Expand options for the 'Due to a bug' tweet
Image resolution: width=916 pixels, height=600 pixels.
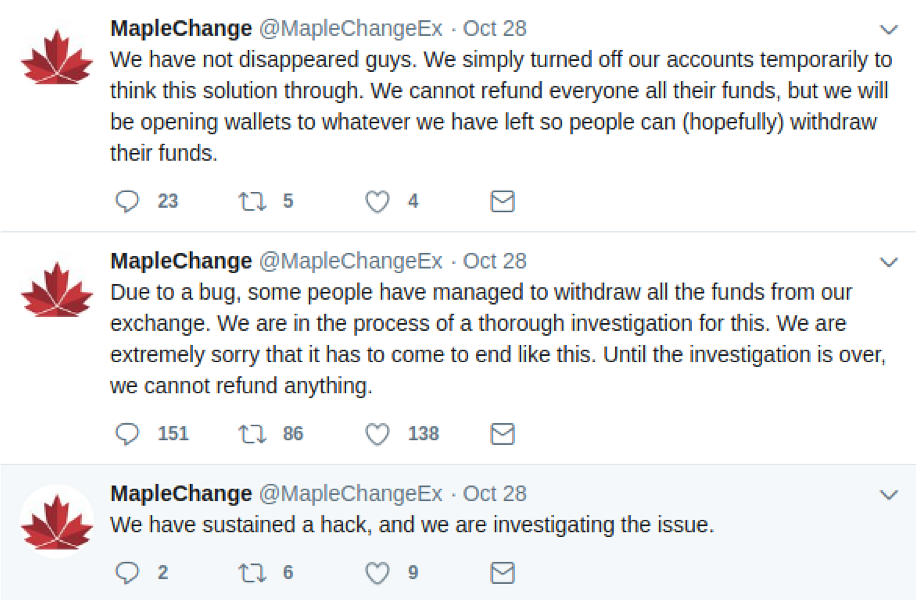pyautogui.click(x=889, y=262)
